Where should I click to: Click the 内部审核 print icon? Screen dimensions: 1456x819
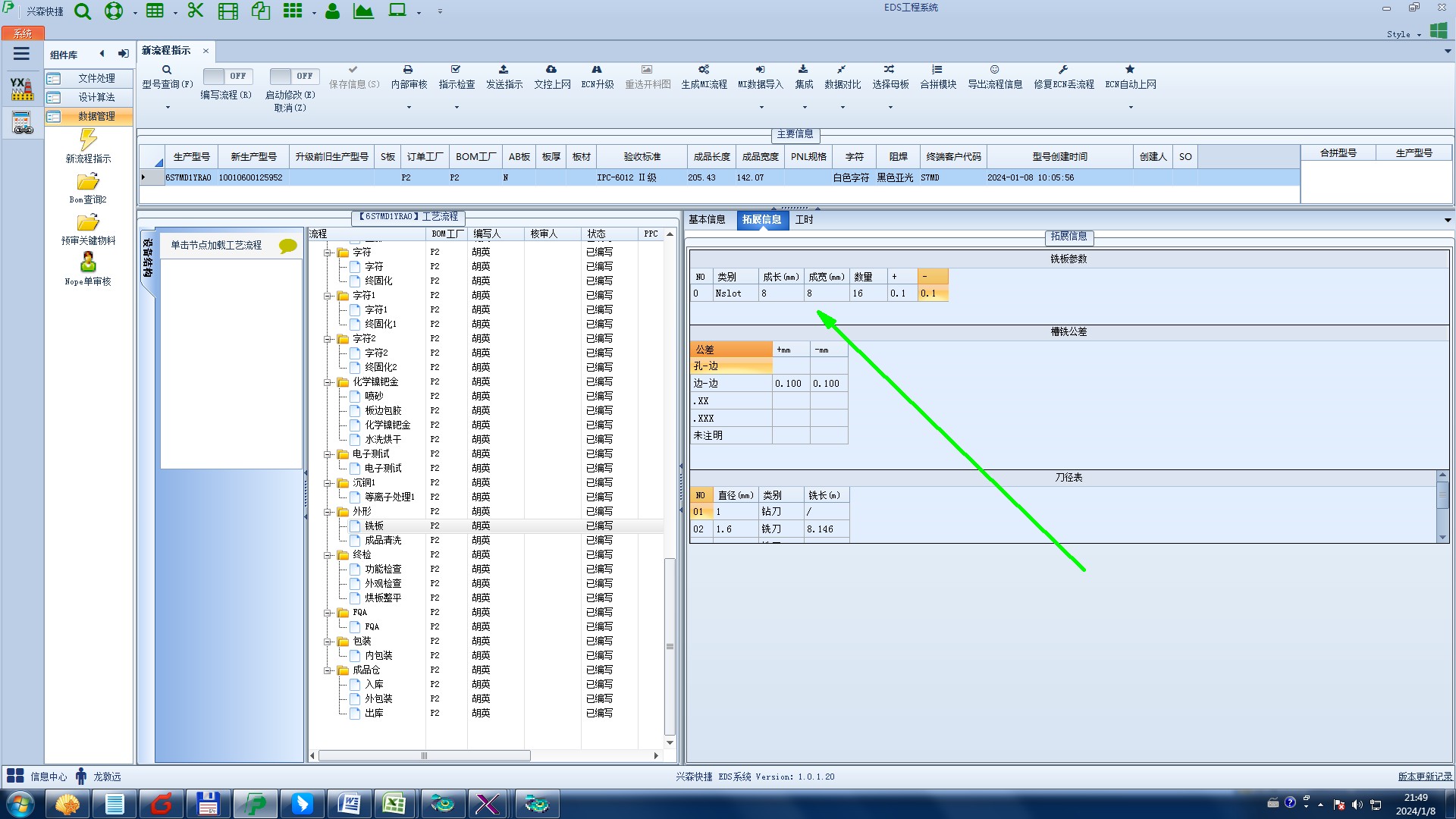[408, 70]
